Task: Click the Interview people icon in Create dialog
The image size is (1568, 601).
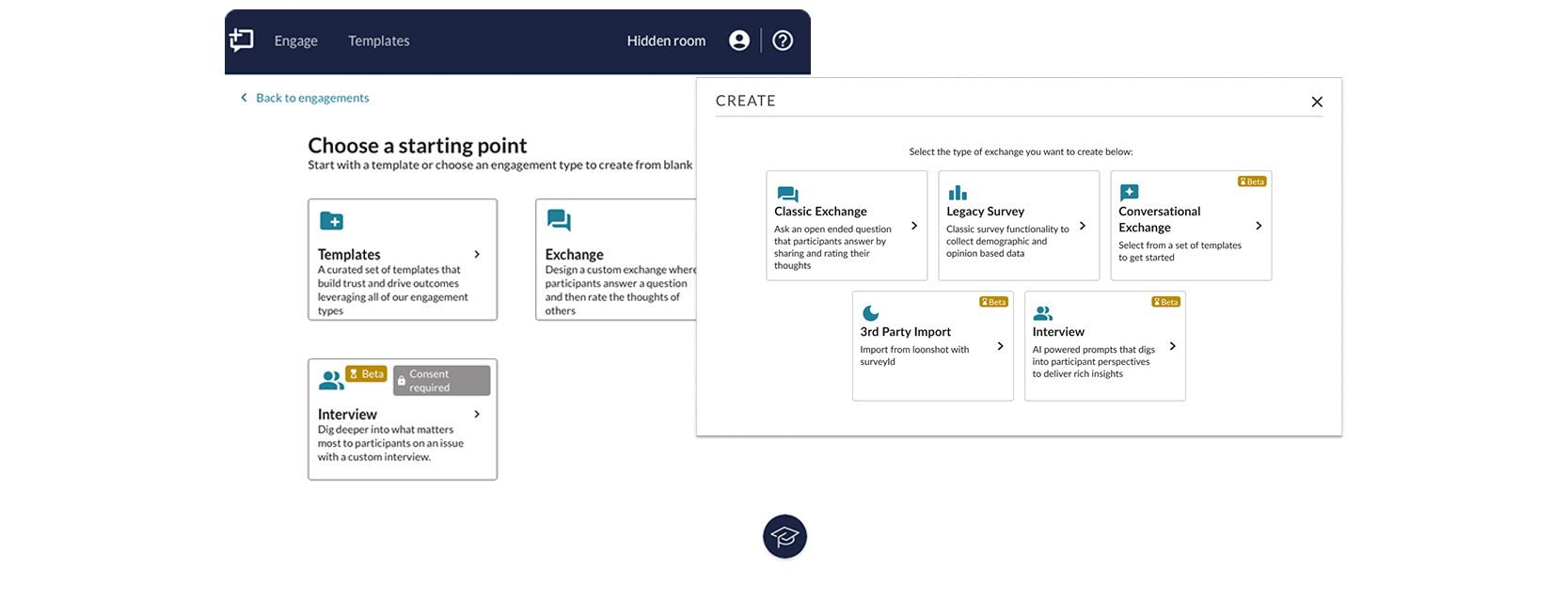Action: pyautogui.click(x=1043, y=314)
